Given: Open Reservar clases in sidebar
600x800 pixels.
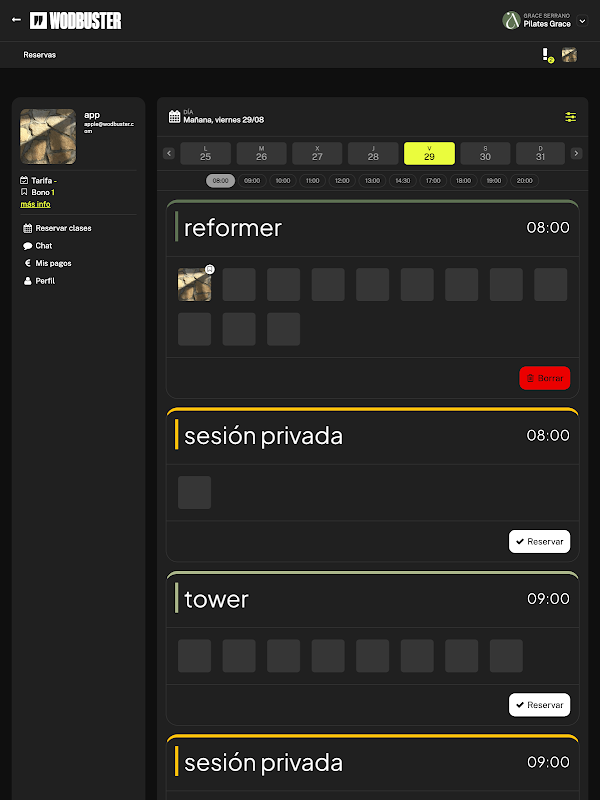Looking at the screenshot, I should (57, 228).
